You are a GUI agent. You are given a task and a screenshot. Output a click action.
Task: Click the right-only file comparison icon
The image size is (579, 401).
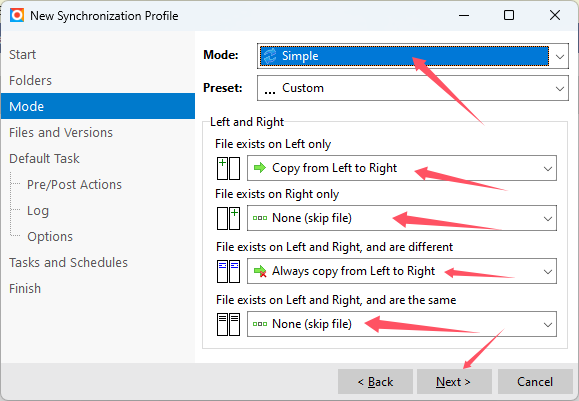228,218
